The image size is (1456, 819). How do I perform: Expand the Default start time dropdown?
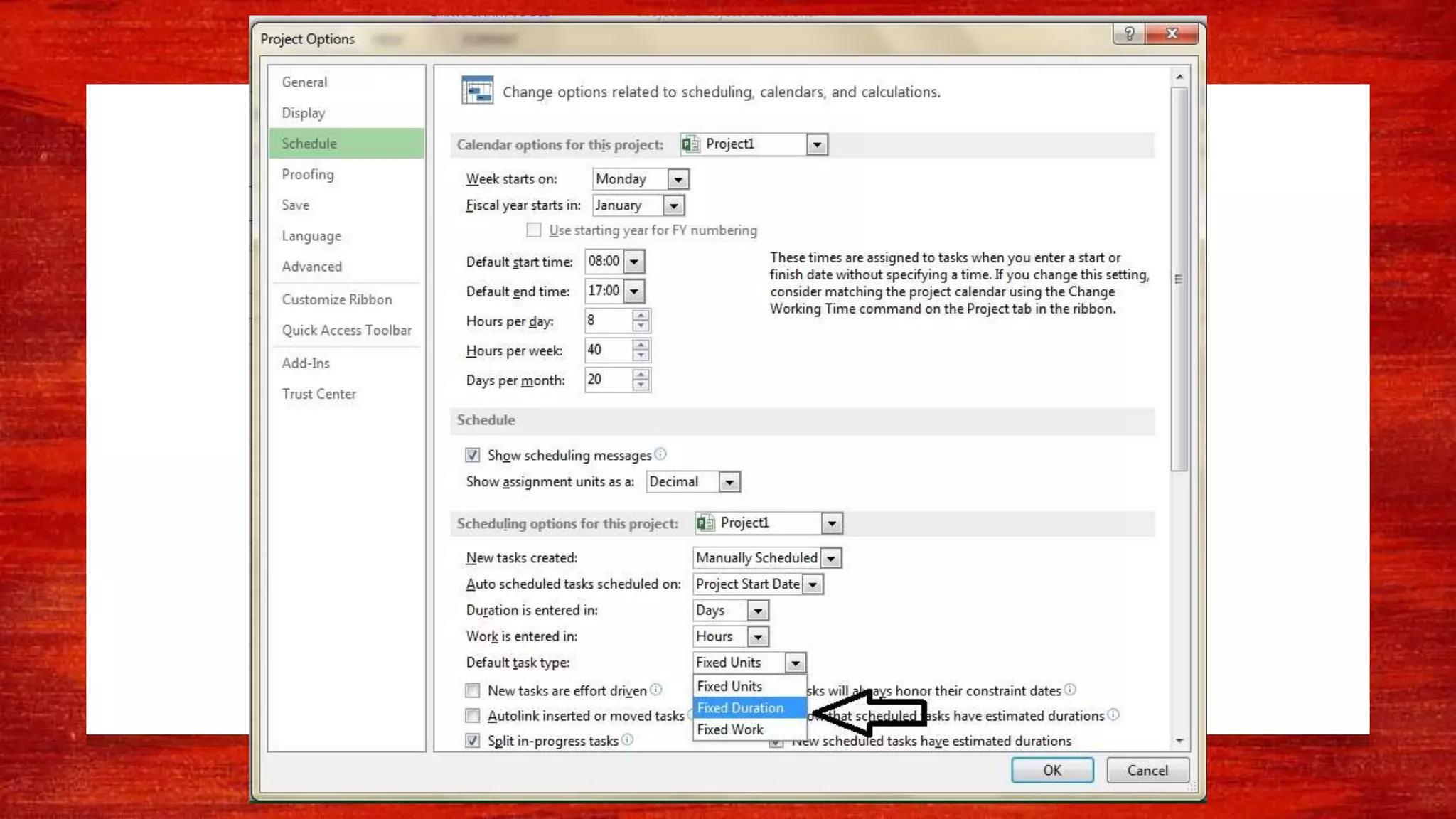coord(633,262)
